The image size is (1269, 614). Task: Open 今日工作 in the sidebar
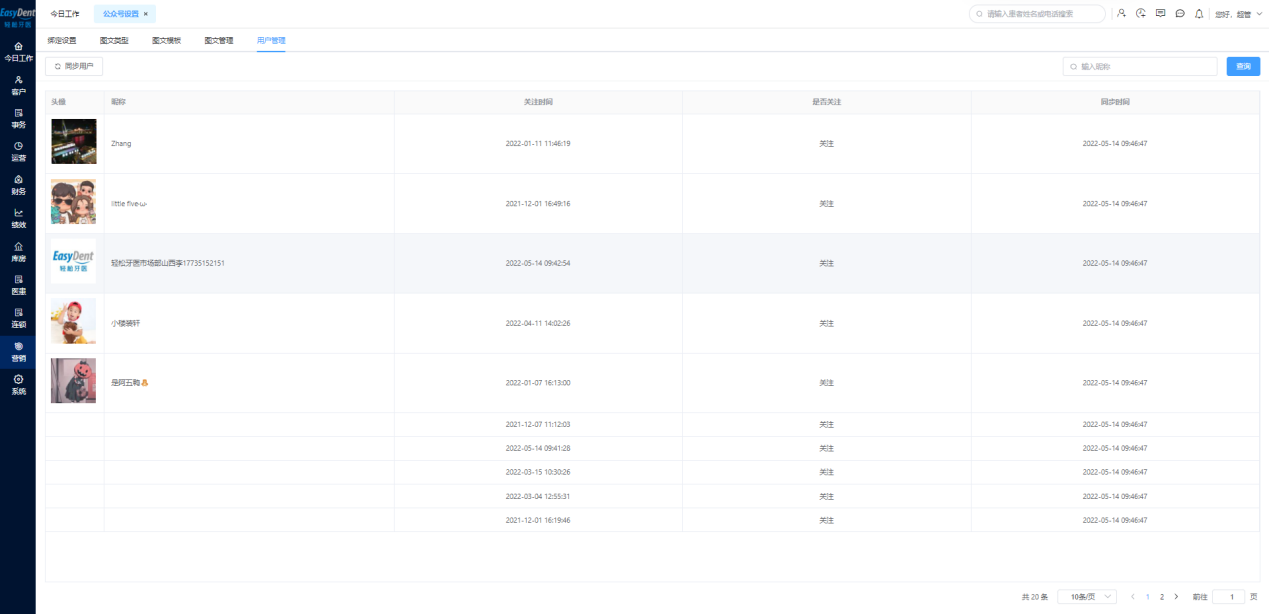click(18, 52)
